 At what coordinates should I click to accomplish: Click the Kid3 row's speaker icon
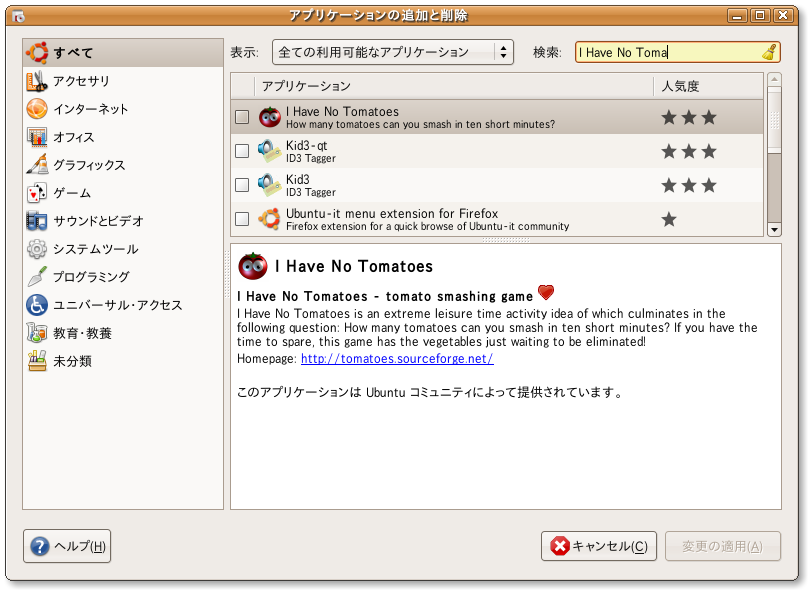[270, 185]
